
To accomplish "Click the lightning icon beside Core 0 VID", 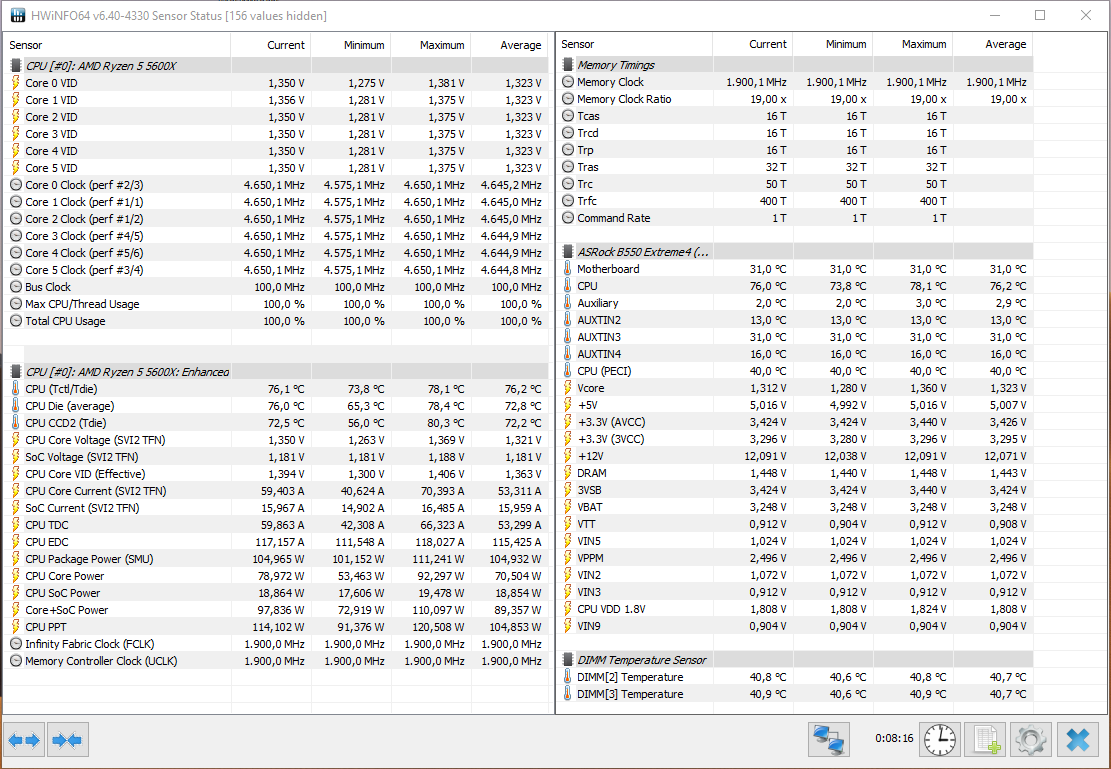I will point(16,83).
